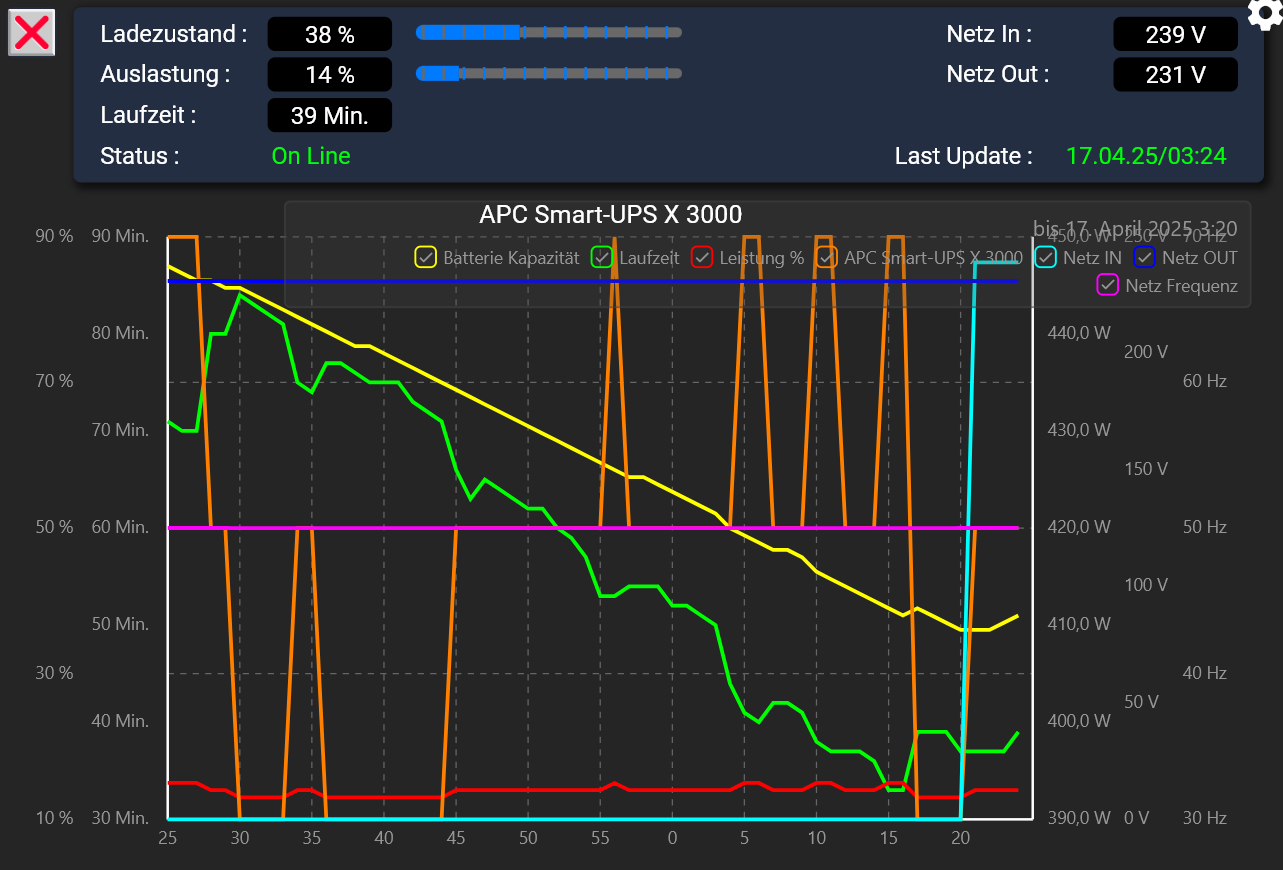The width and height of the screenshot is (1283, 870).
Task: Click the Netz In : label
Action: (989, 34)
